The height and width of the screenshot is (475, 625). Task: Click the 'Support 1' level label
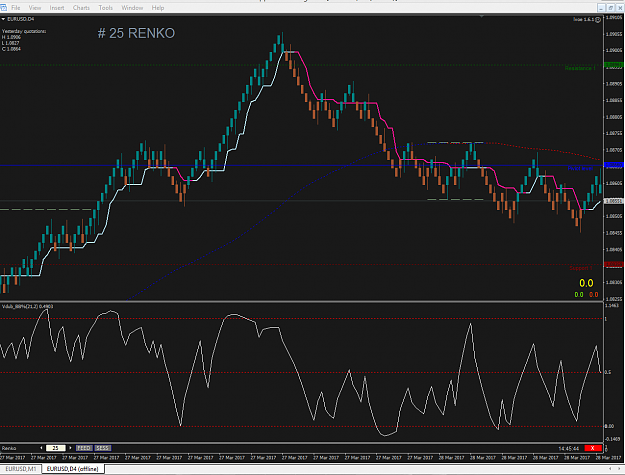tap(581, 268)
